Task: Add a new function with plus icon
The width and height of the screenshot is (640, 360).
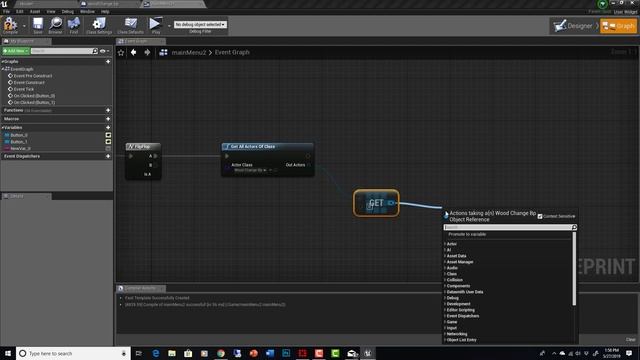Action: pyautogui.click(x=108, y=110)
